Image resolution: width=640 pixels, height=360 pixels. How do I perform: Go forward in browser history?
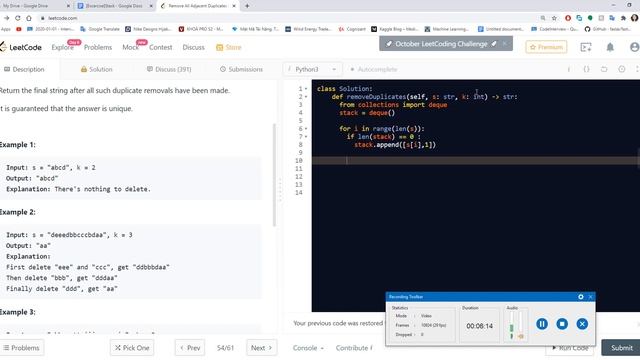coord(7,18)
